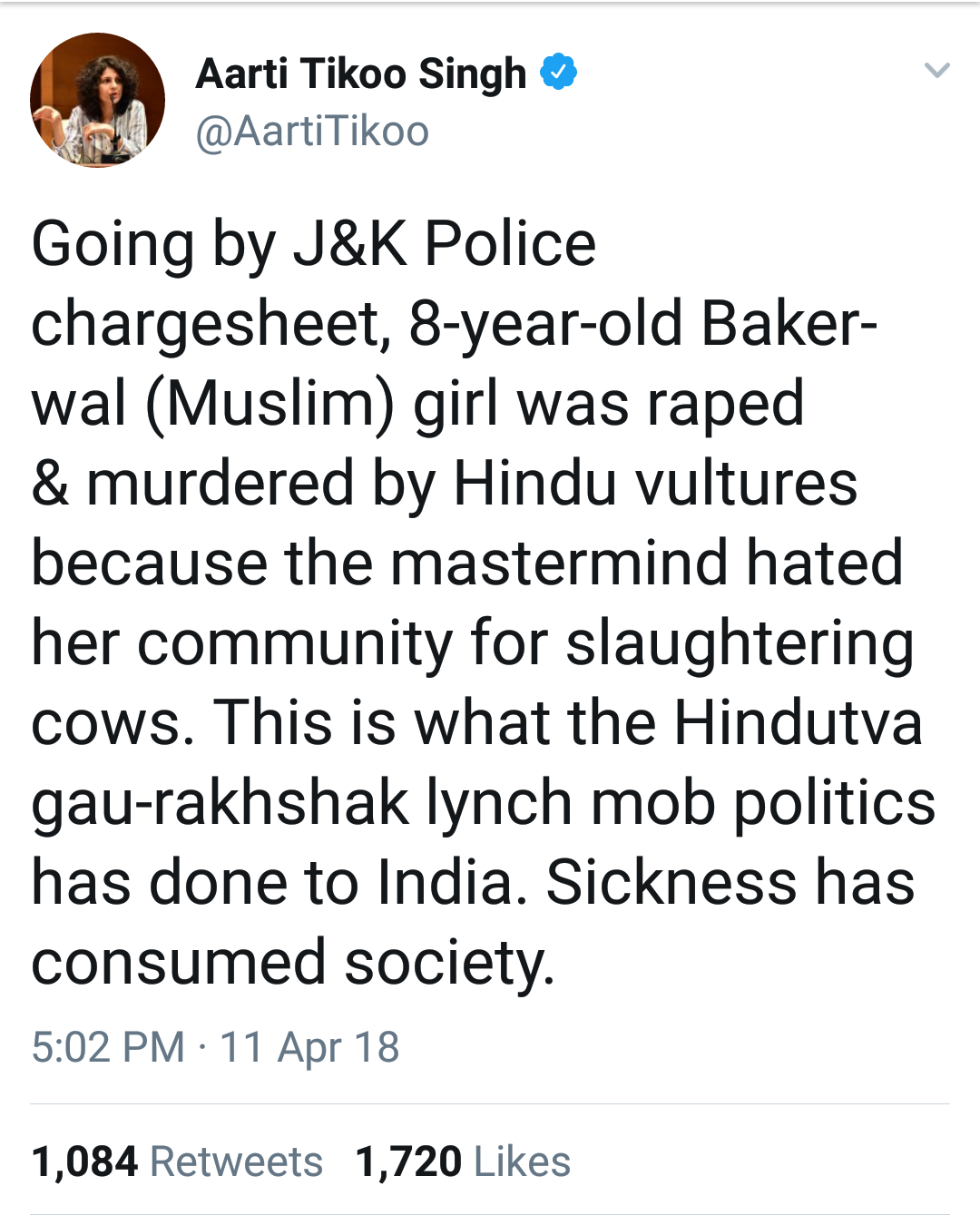Open the Likes label list
980x1225 pixels.
(522, 1161)
